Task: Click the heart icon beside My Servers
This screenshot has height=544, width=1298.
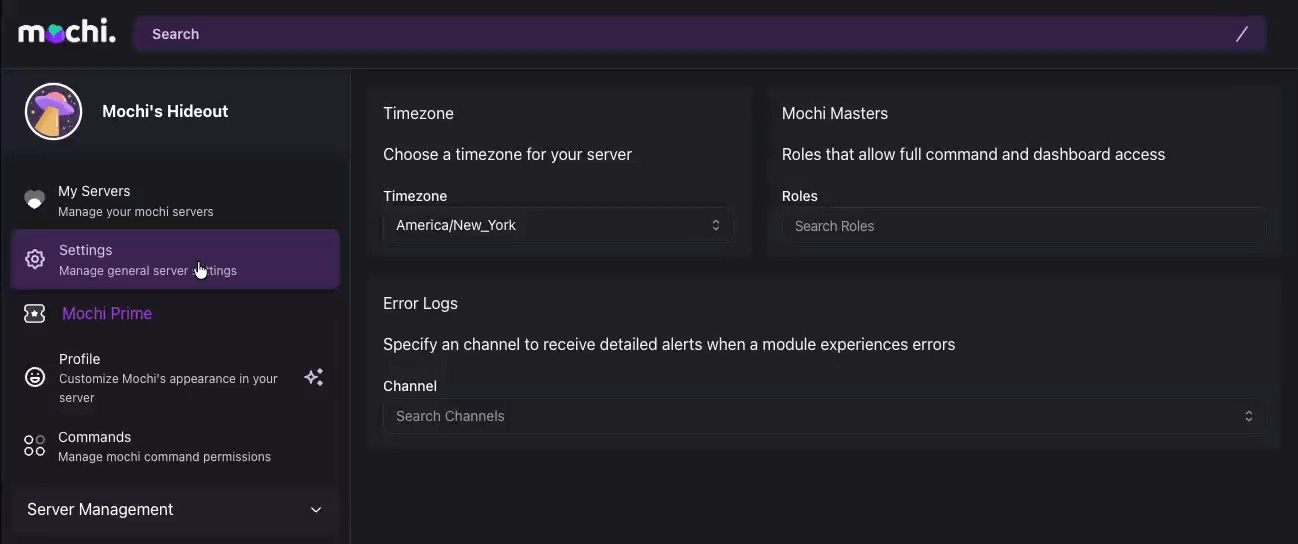Action: coord(34,200)
